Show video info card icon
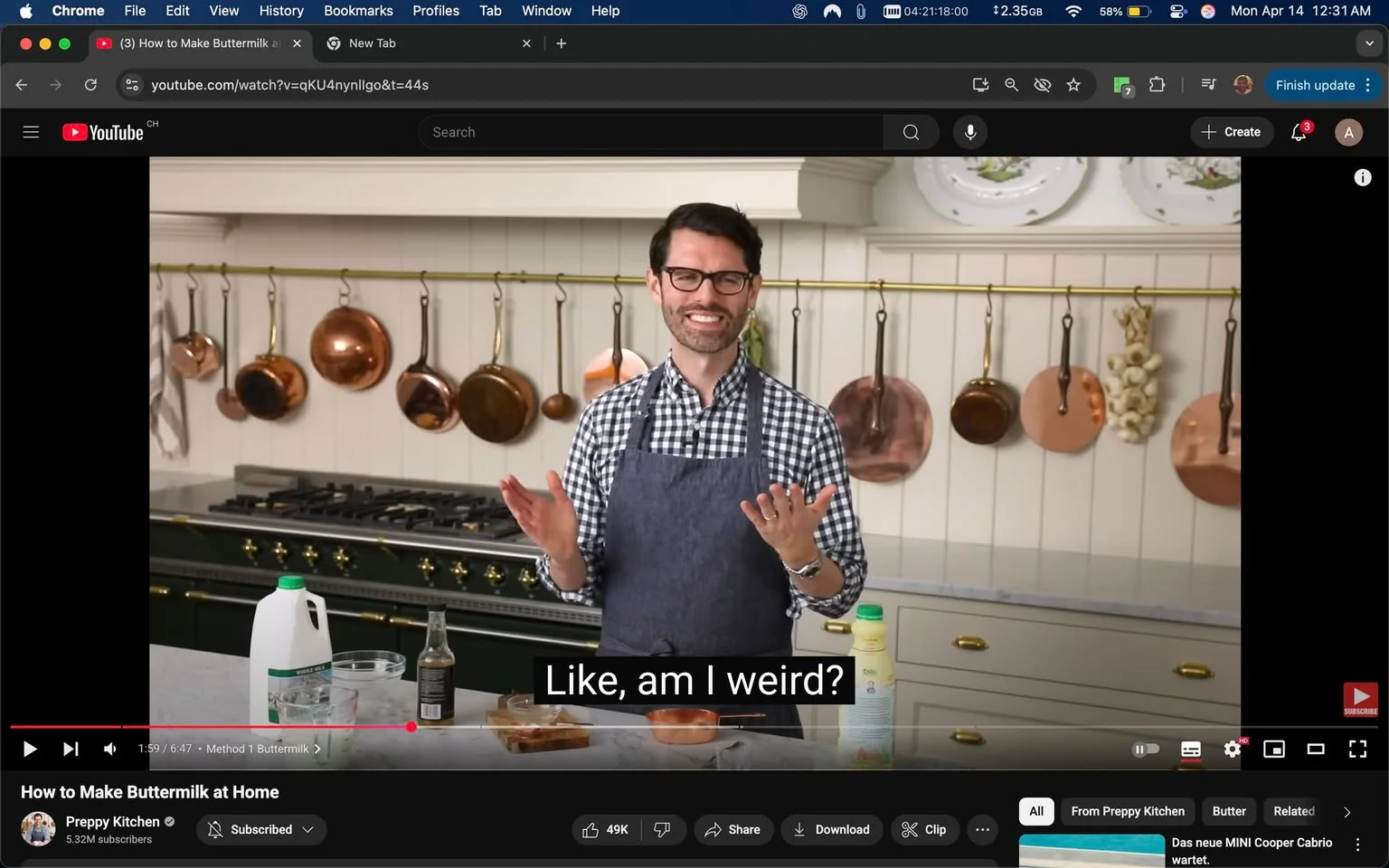1389x868 pixels. click(1363, 178)
